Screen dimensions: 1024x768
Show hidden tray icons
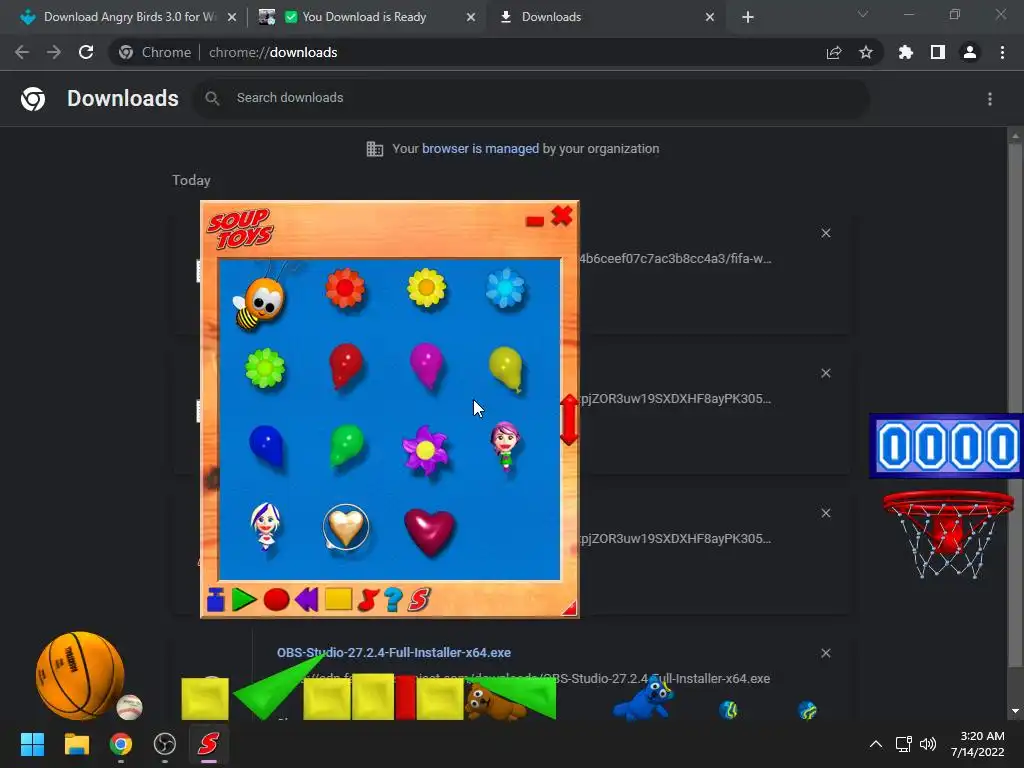[x=876, y=744]
